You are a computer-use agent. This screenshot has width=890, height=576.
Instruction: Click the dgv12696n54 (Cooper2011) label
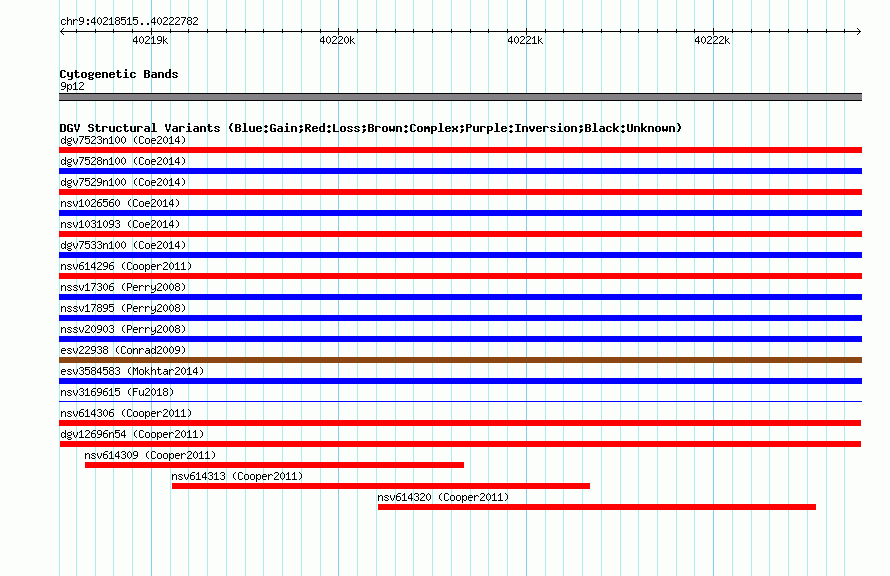[132, 434]
